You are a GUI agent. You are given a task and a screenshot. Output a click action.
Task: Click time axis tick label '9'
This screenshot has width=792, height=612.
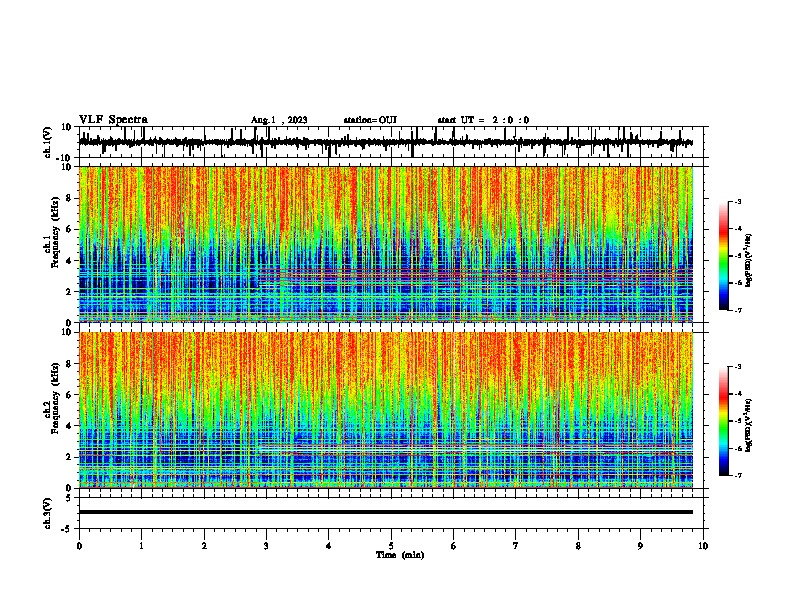click(640, 546)
